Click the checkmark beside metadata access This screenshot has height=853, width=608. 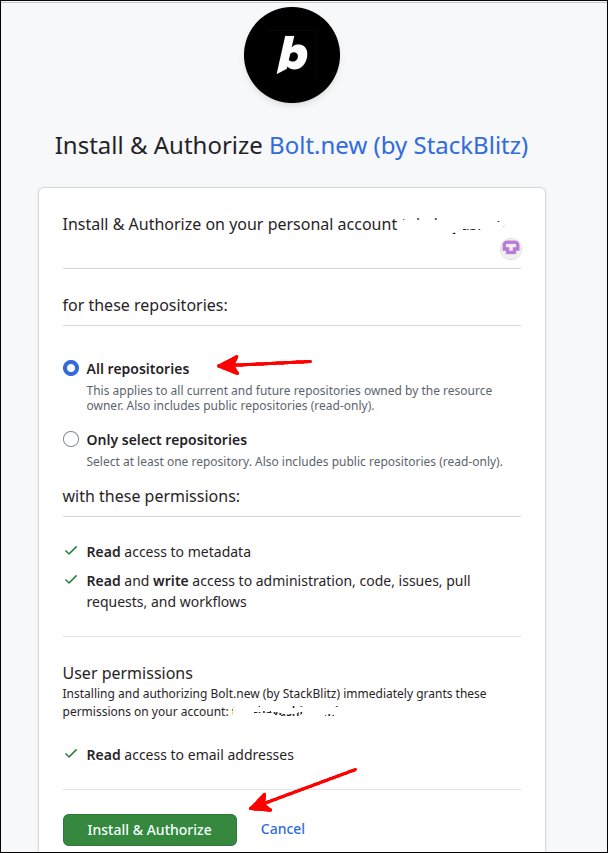[70, 551]
